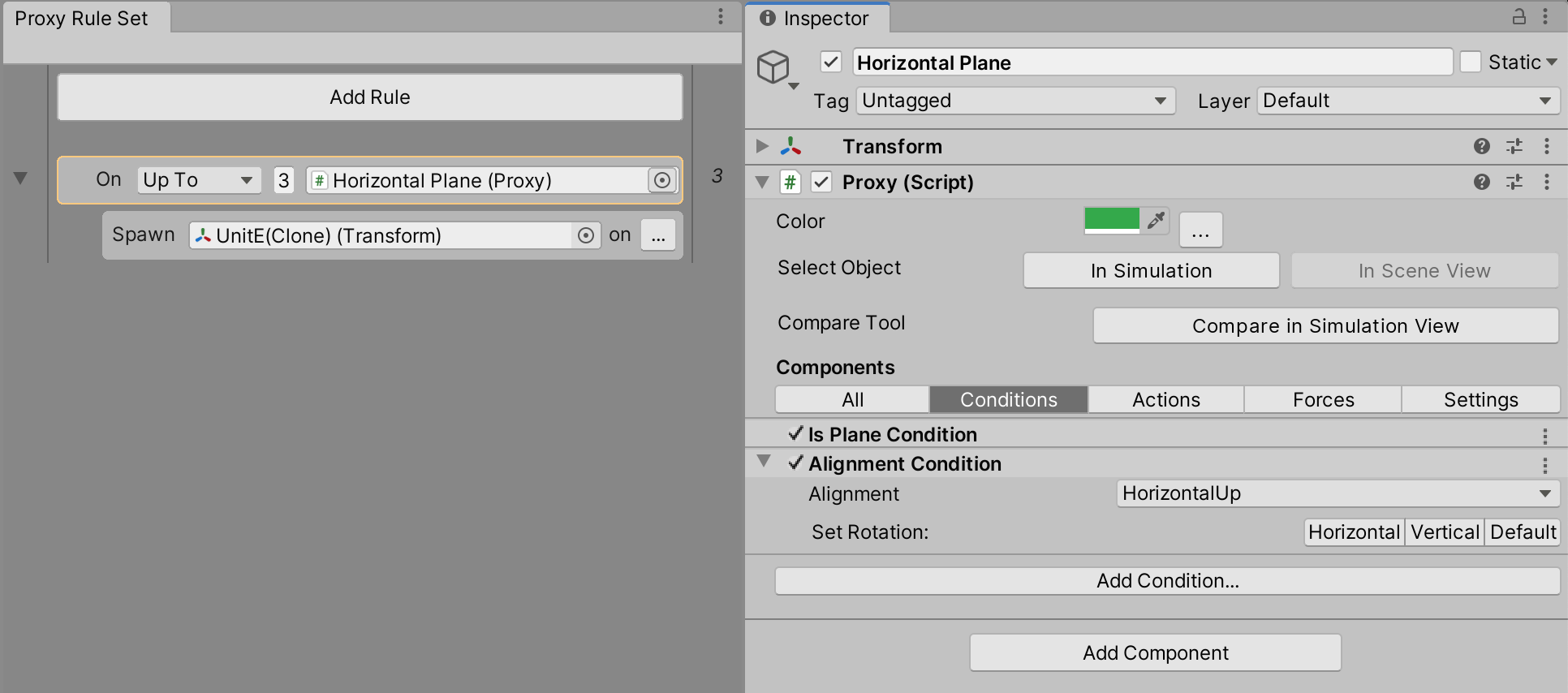
Task: Click the Add Rule button
Action: pyautogui.click(x=370, y=97)
